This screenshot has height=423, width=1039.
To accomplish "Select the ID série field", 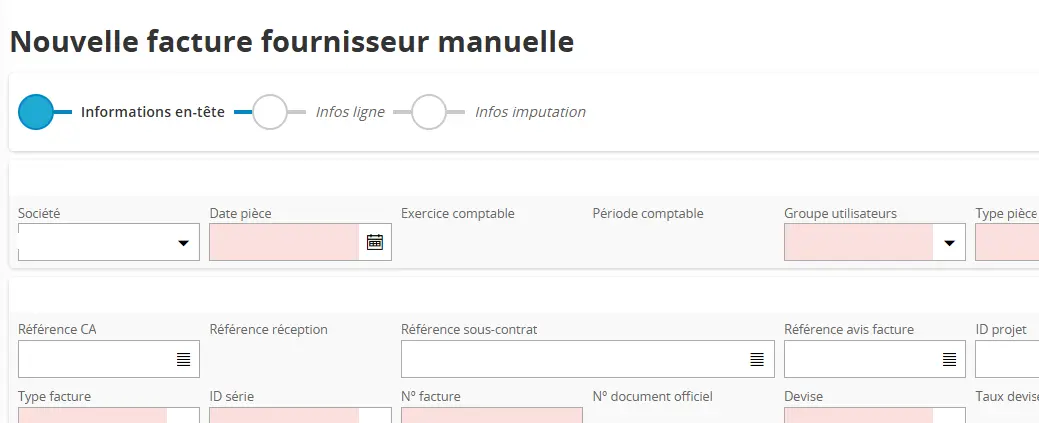I will 284,415.
